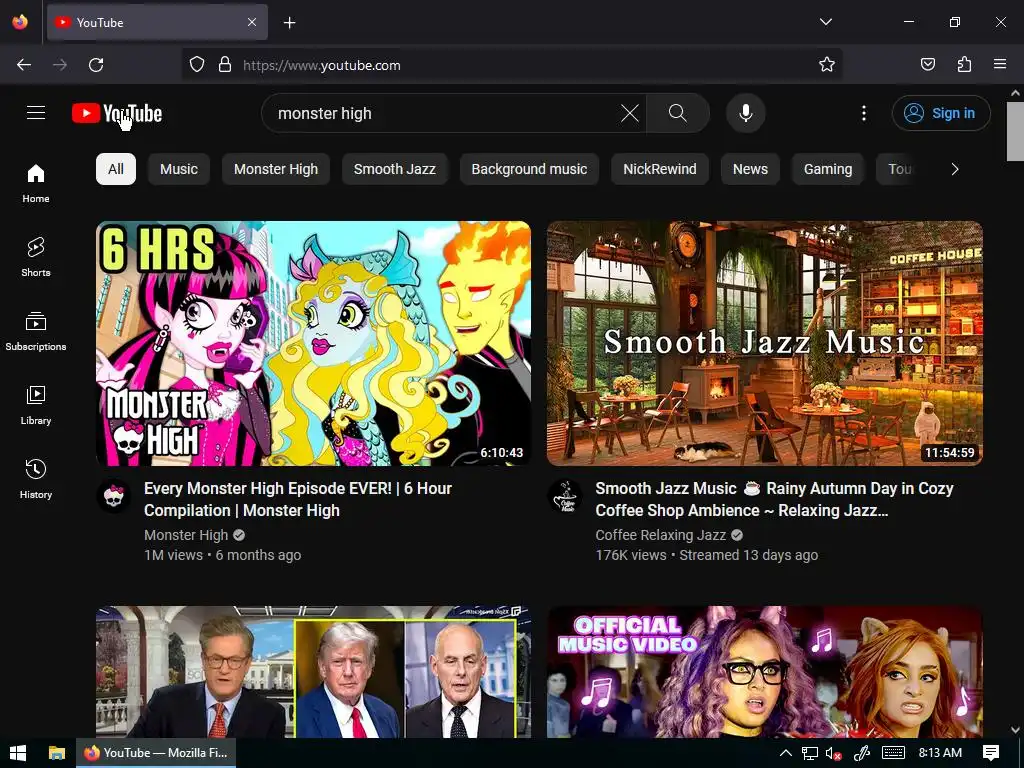Play the Smooth Jazz Music coffee house thumbnail
Image resolution: width=1024 pixels, height=768 pixels.
pos(765,344)
